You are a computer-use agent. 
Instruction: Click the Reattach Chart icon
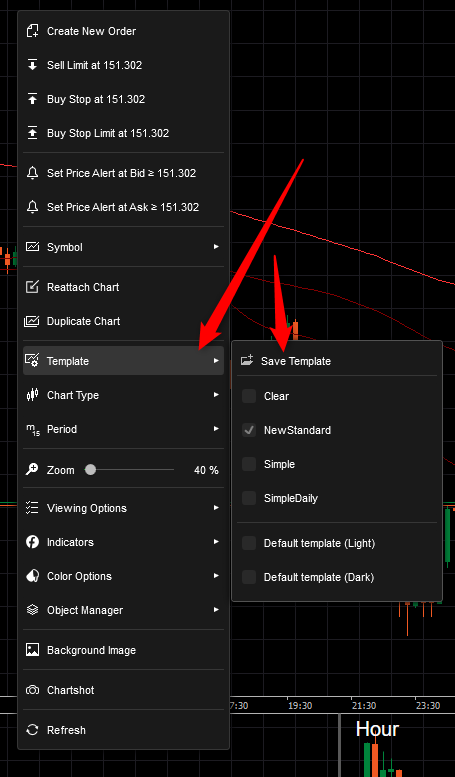pyautogui.click(x=32, y=287)
